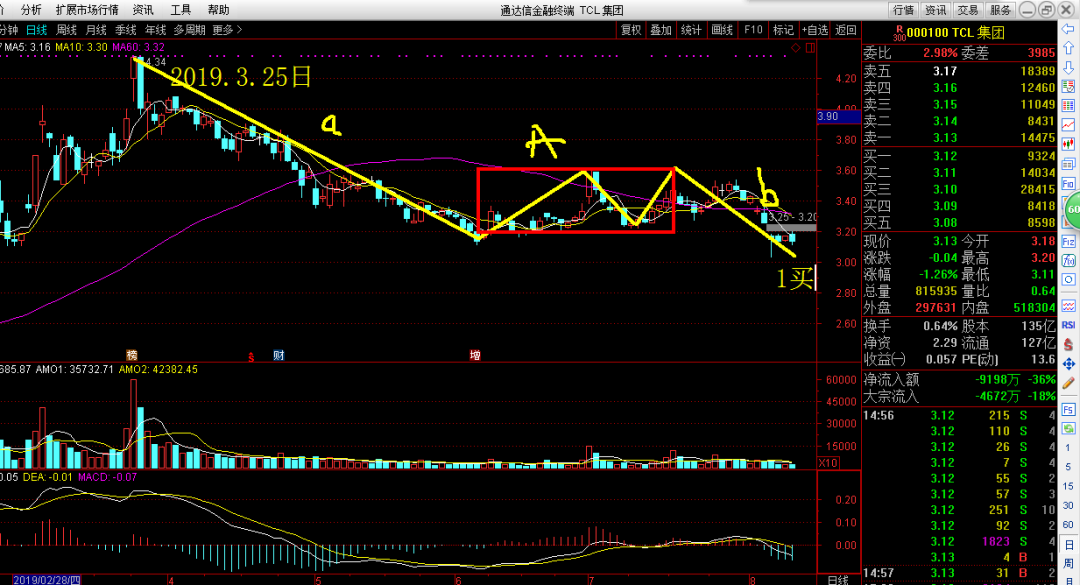This screenshot has width=1080, height=585.
Task: Switch chart to 周线 weekly period
Action: click(x=66, y=30)
